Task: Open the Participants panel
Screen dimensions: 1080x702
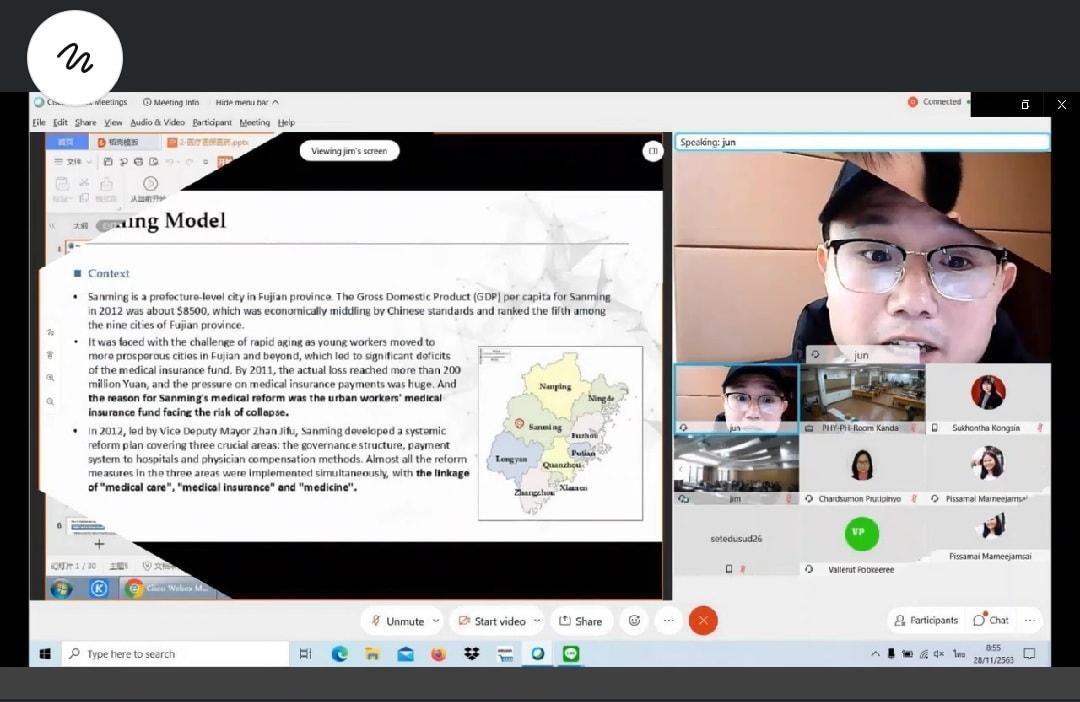Action: 926,620
